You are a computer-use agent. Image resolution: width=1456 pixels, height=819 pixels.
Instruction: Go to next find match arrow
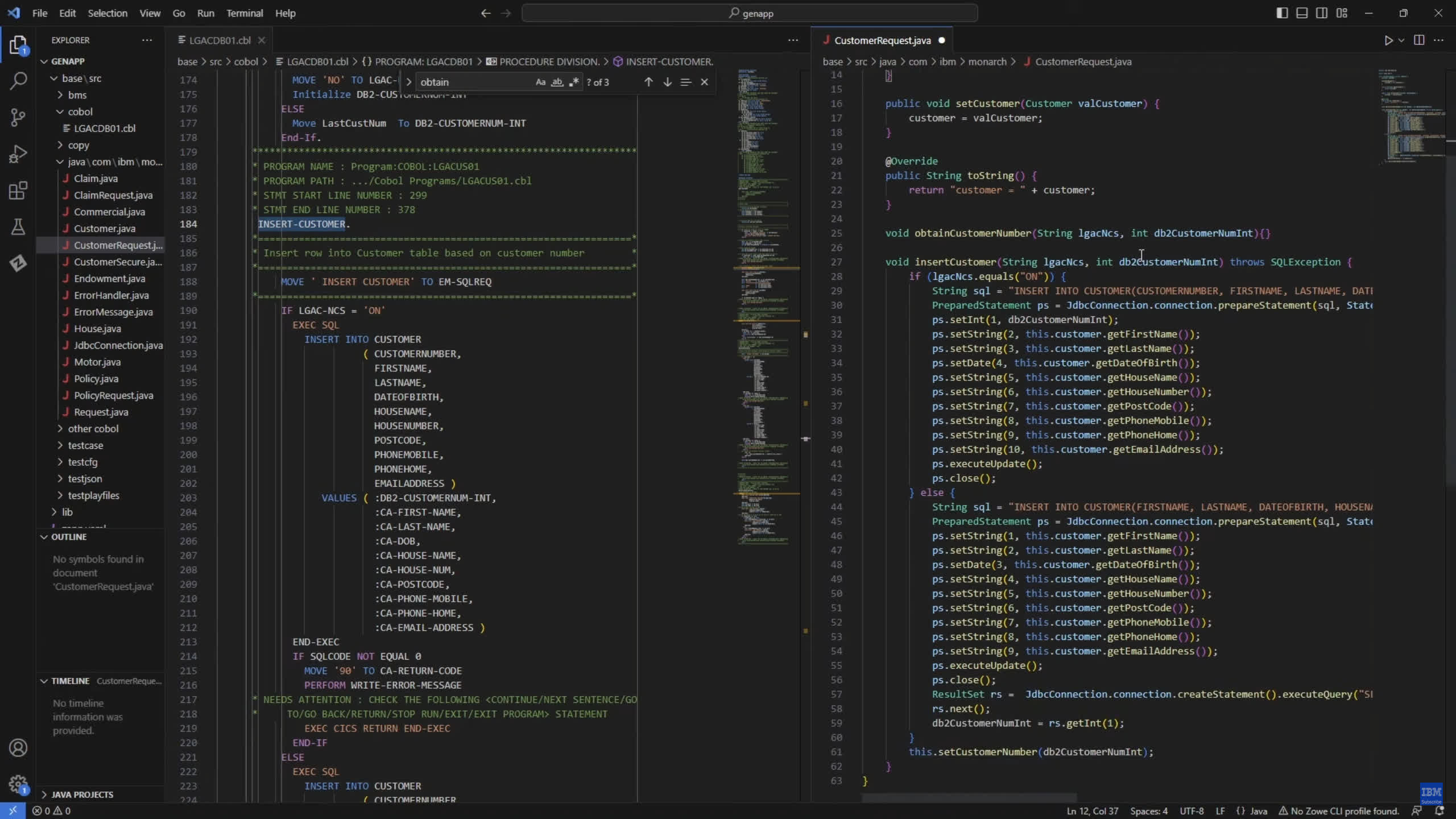[x=667, y=82]
